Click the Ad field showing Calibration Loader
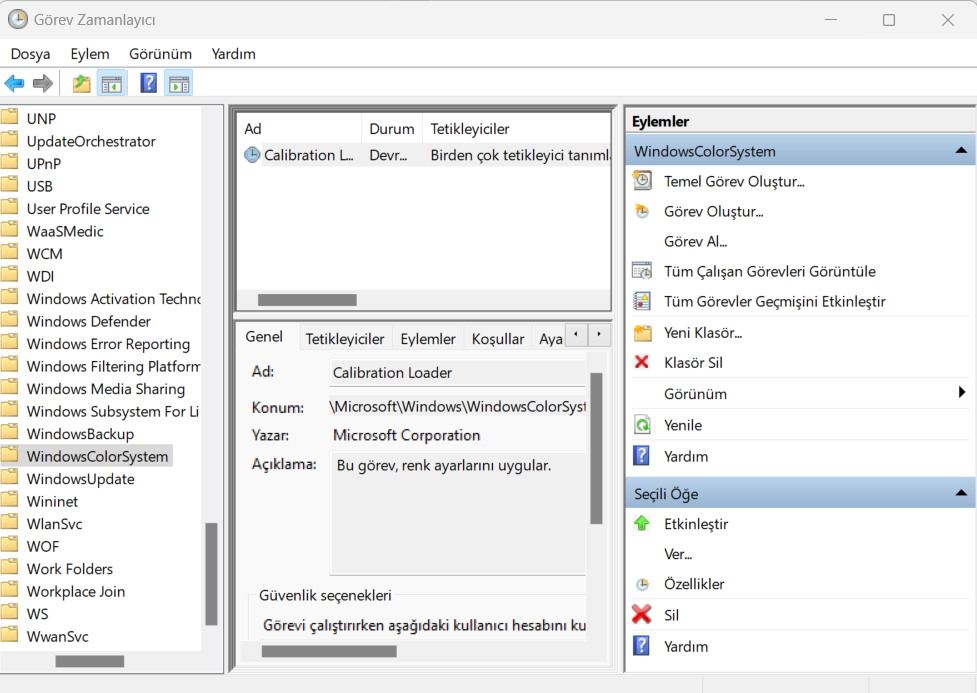 458,373
